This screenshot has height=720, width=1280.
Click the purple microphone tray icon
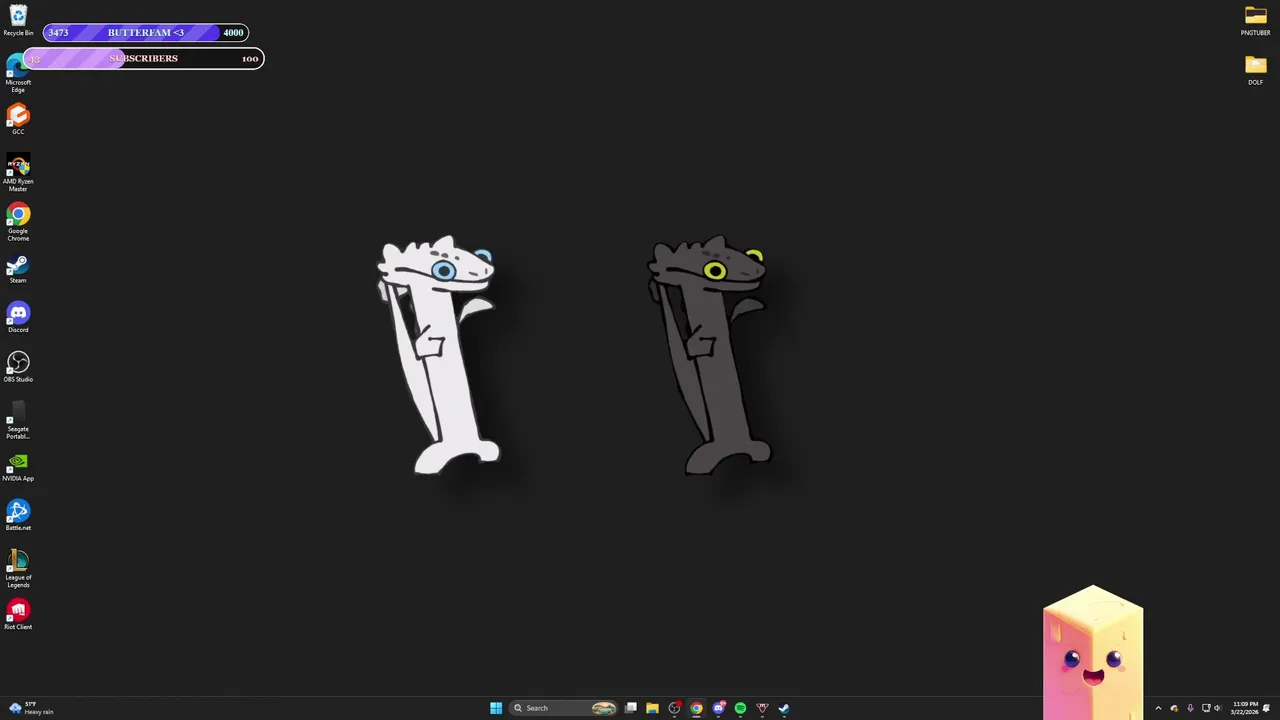1190,708
